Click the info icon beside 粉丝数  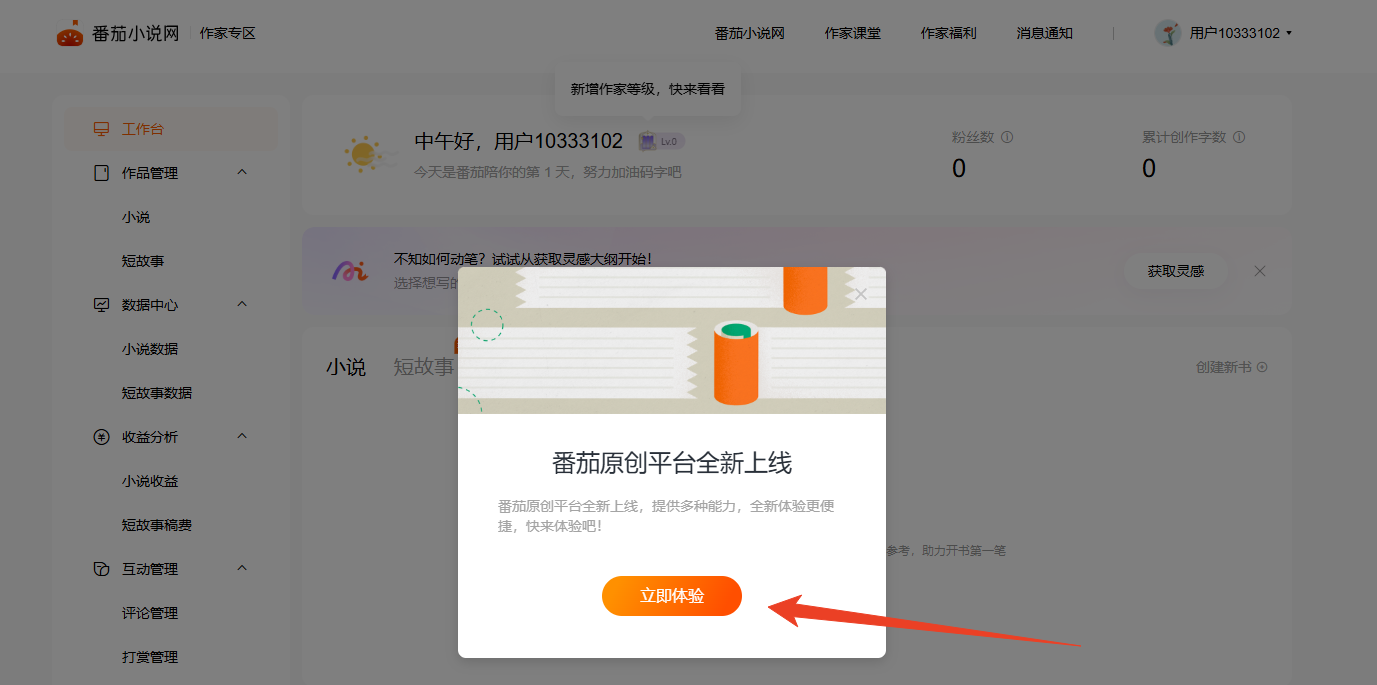point(1007,137)
